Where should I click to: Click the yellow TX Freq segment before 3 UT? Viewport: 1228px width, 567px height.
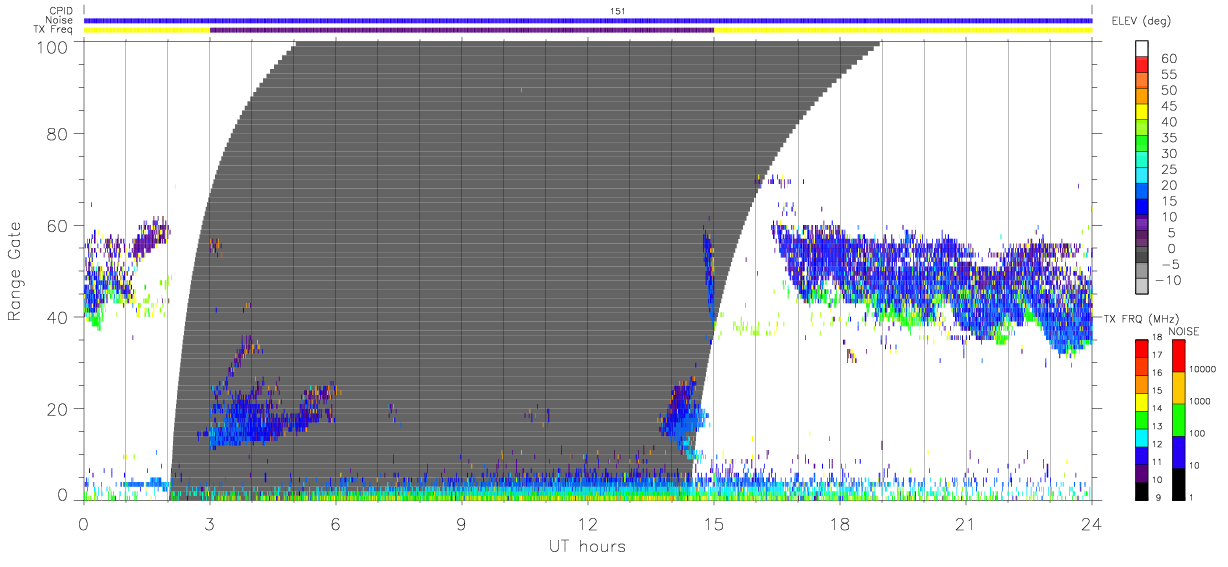pos(147,30)
